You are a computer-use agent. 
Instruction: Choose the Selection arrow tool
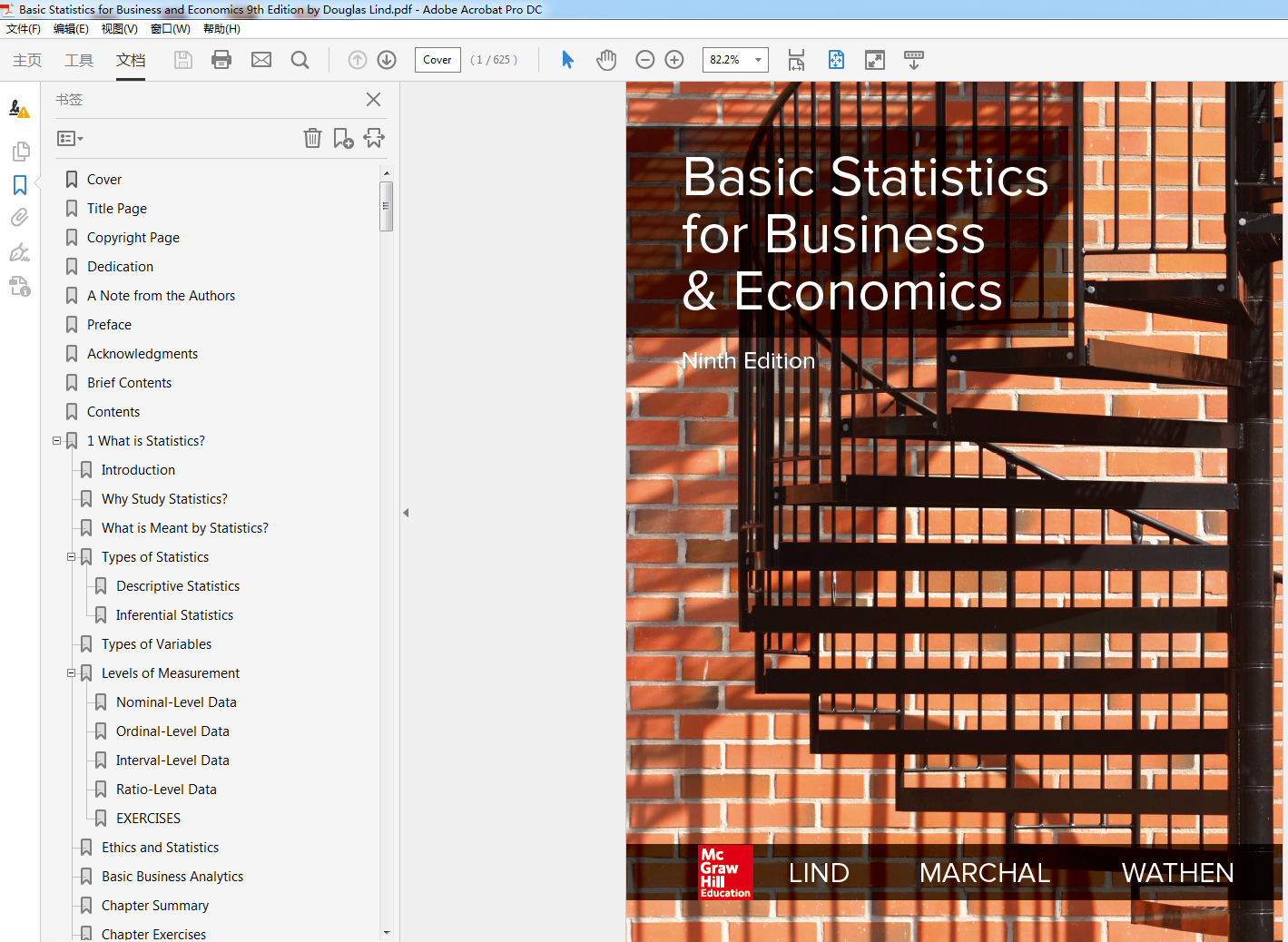click(x=567, y=60)
